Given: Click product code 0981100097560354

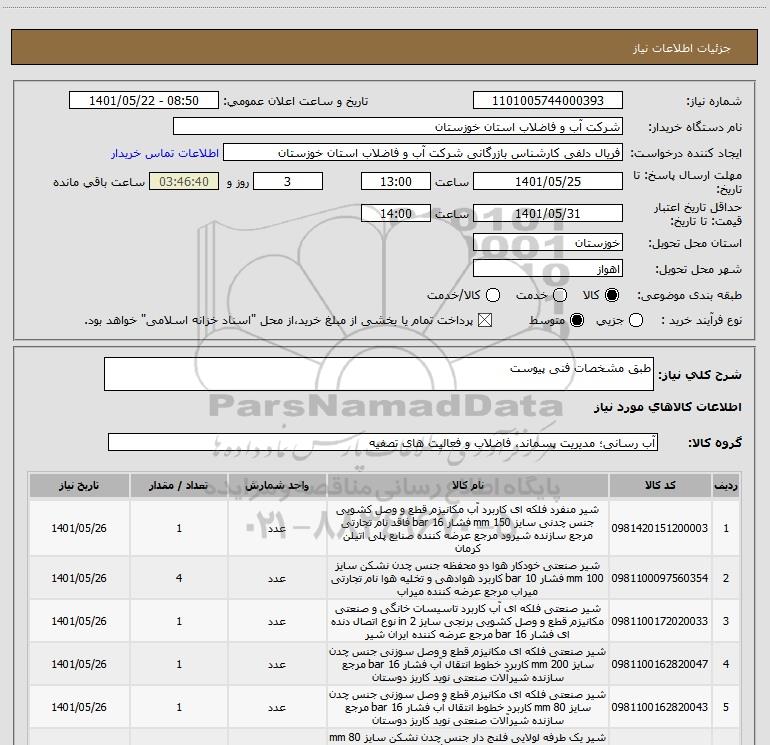Looking at the screenshot, I should (660, 578).
